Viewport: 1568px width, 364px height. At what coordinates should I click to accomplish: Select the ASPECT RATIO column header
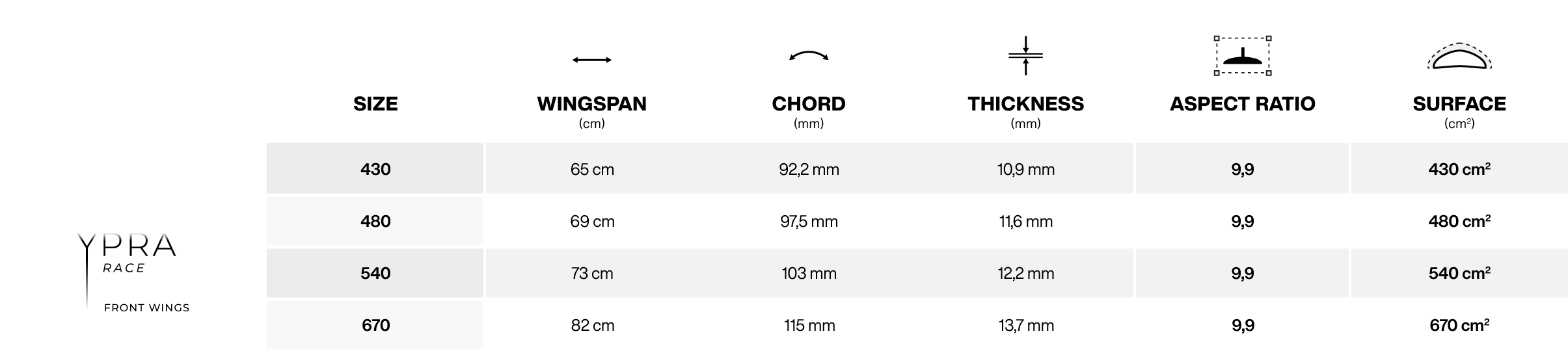pos(1243,104)
